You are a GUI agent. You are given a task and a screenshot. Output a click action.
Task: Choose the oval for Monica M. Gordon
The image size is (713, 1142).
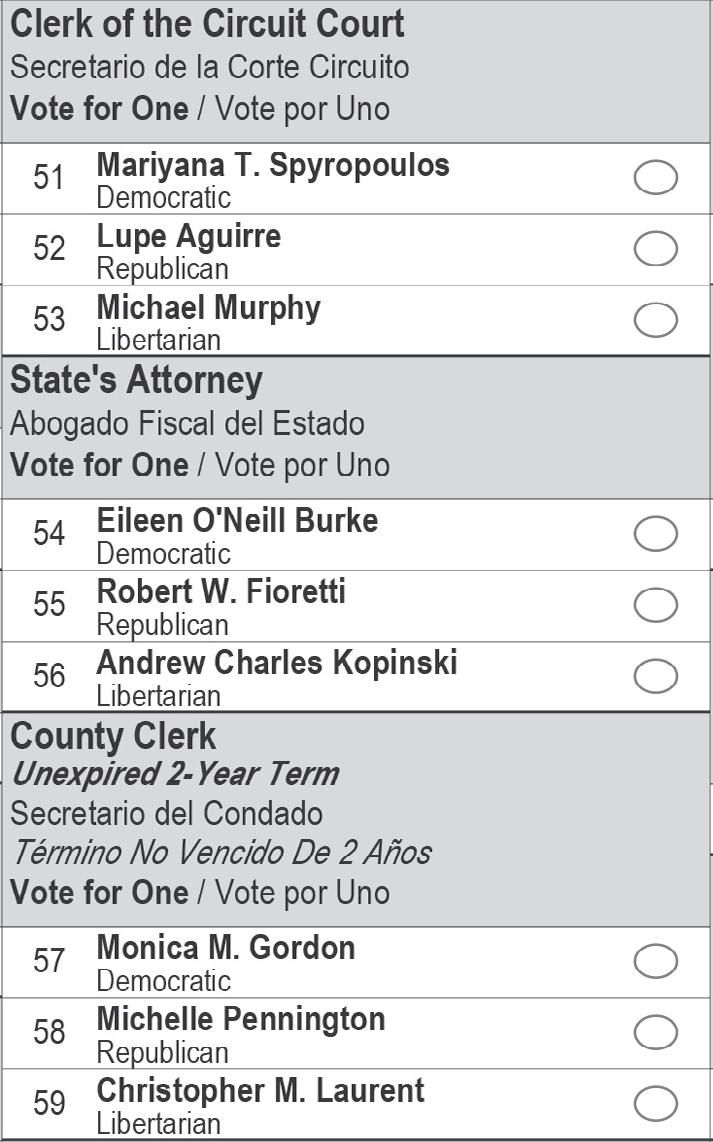[655, 961]
